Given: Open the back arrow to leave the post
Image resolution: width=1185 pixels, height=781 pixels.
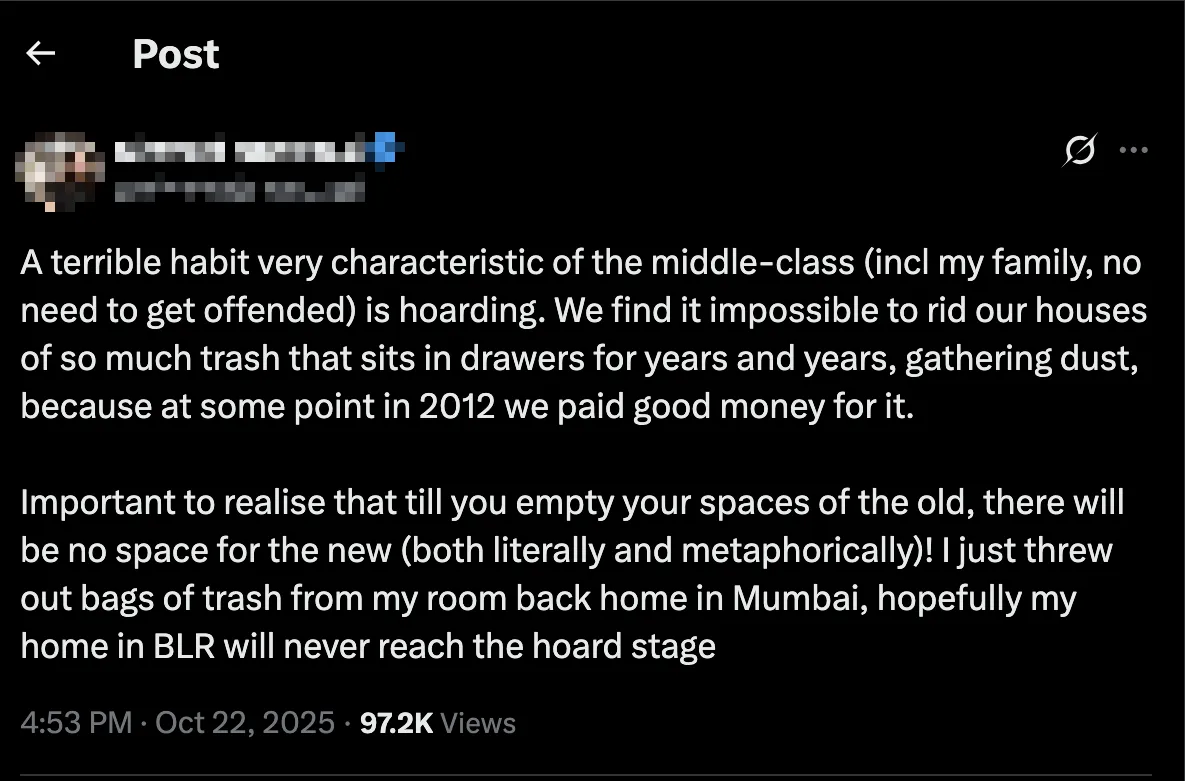Looking at the screenshot, I should click(x=40, y=54).
